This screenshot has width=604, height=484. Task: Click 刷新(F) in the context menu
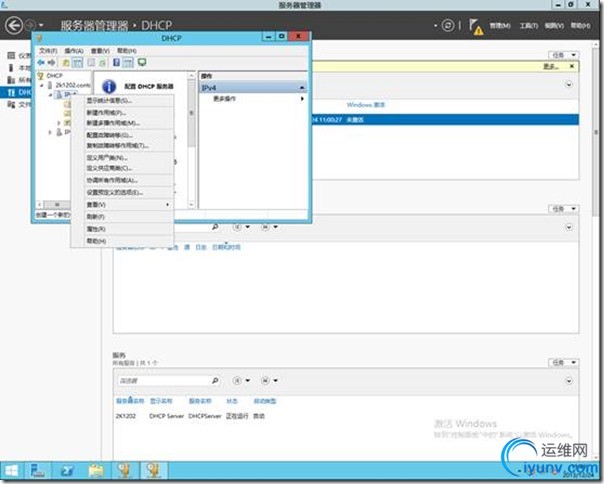click(x=122, y=217)
